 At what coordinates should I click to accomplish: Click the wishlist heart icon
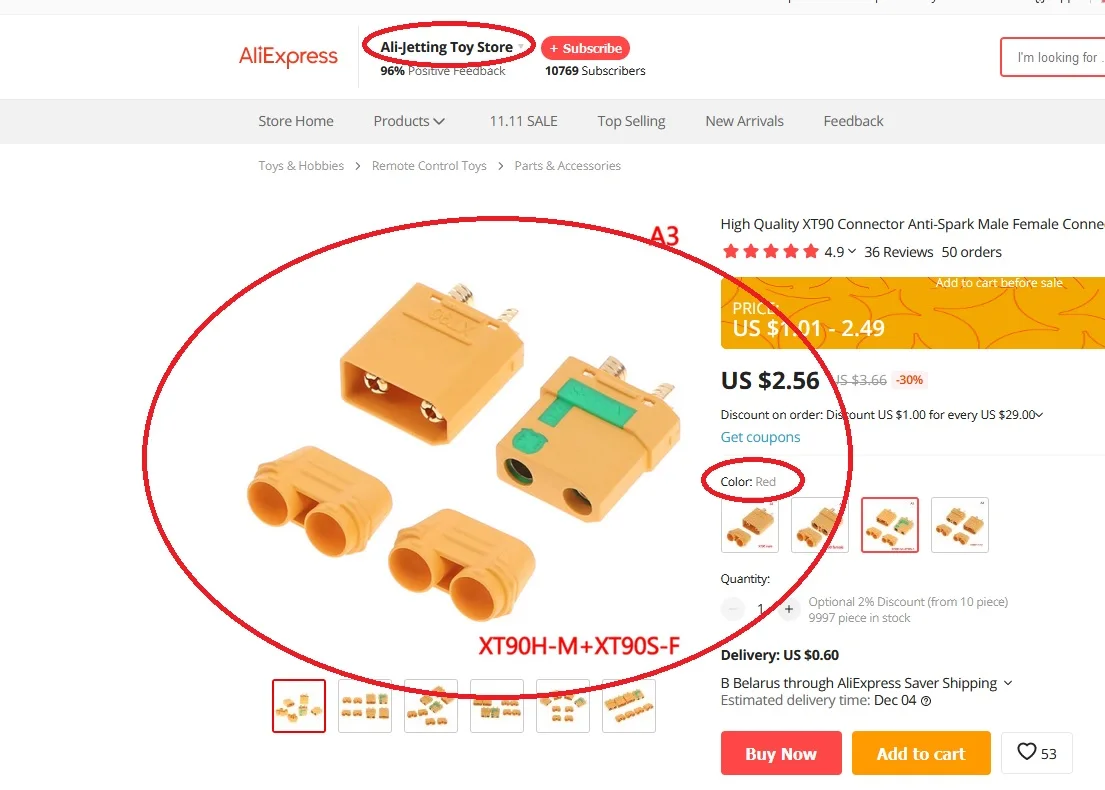click(1027, 752)
